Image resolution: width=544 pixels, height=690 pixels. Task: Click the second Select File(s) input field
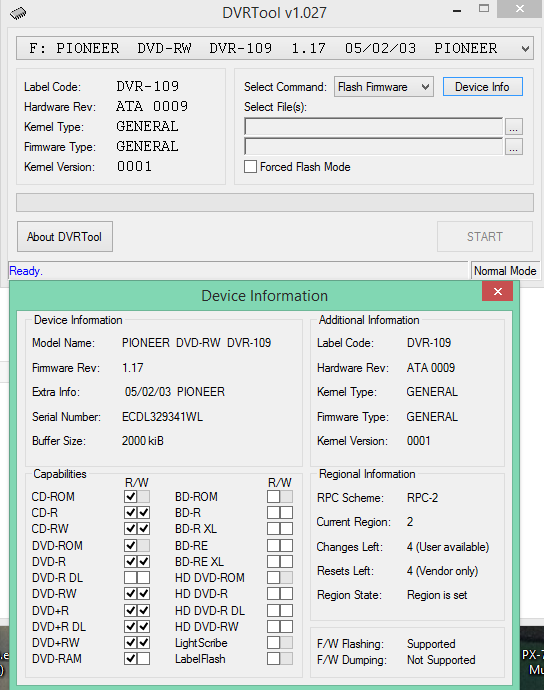coord(374,147)
